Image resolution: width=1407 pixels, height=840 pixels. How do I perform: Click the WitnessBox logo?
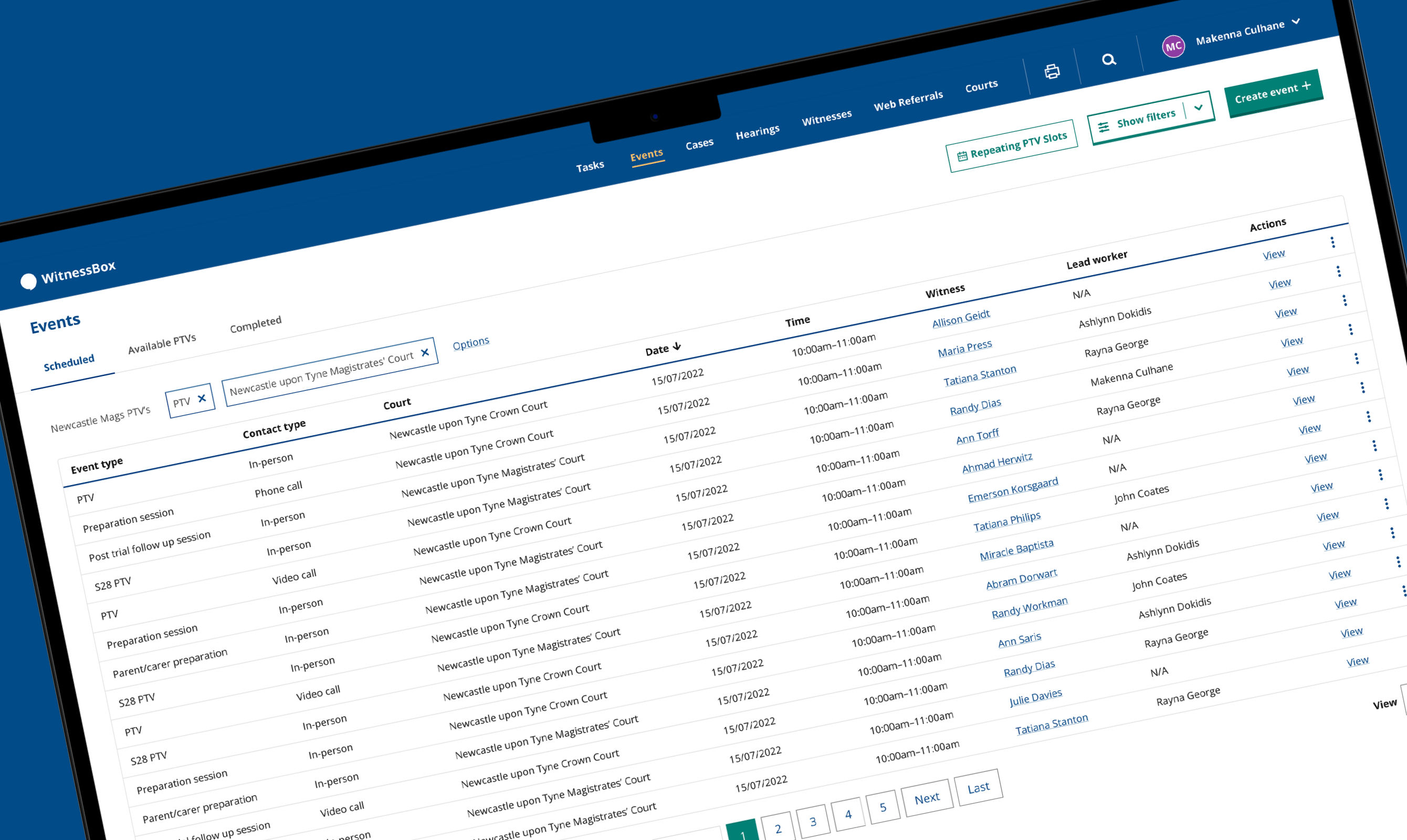click(68, 275)
